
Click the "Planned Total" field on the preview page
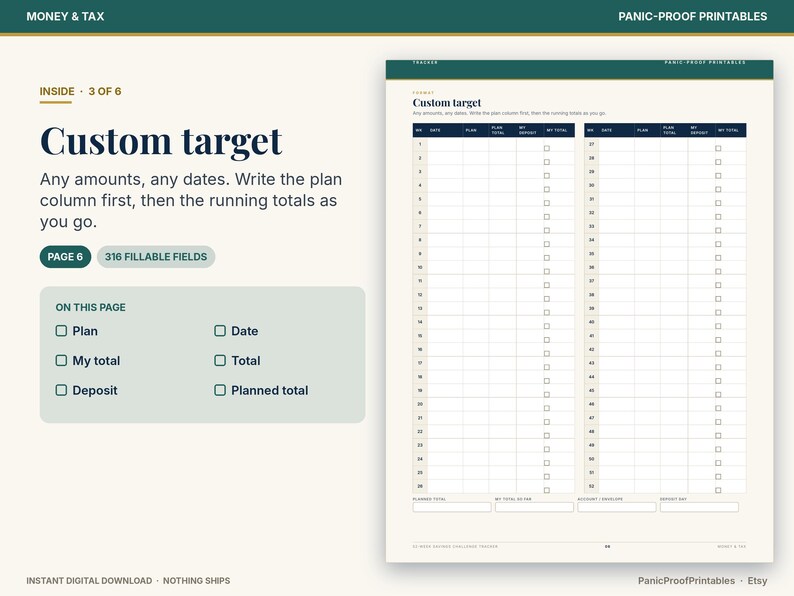click(x=452, y=507)
